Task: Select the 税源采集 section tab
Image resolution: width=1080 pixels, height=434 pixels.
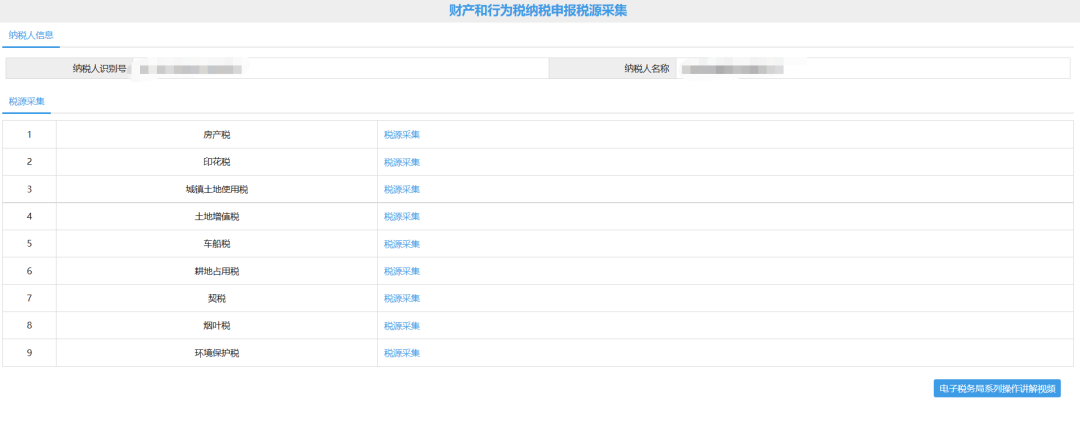Action: tap(27, 102)
